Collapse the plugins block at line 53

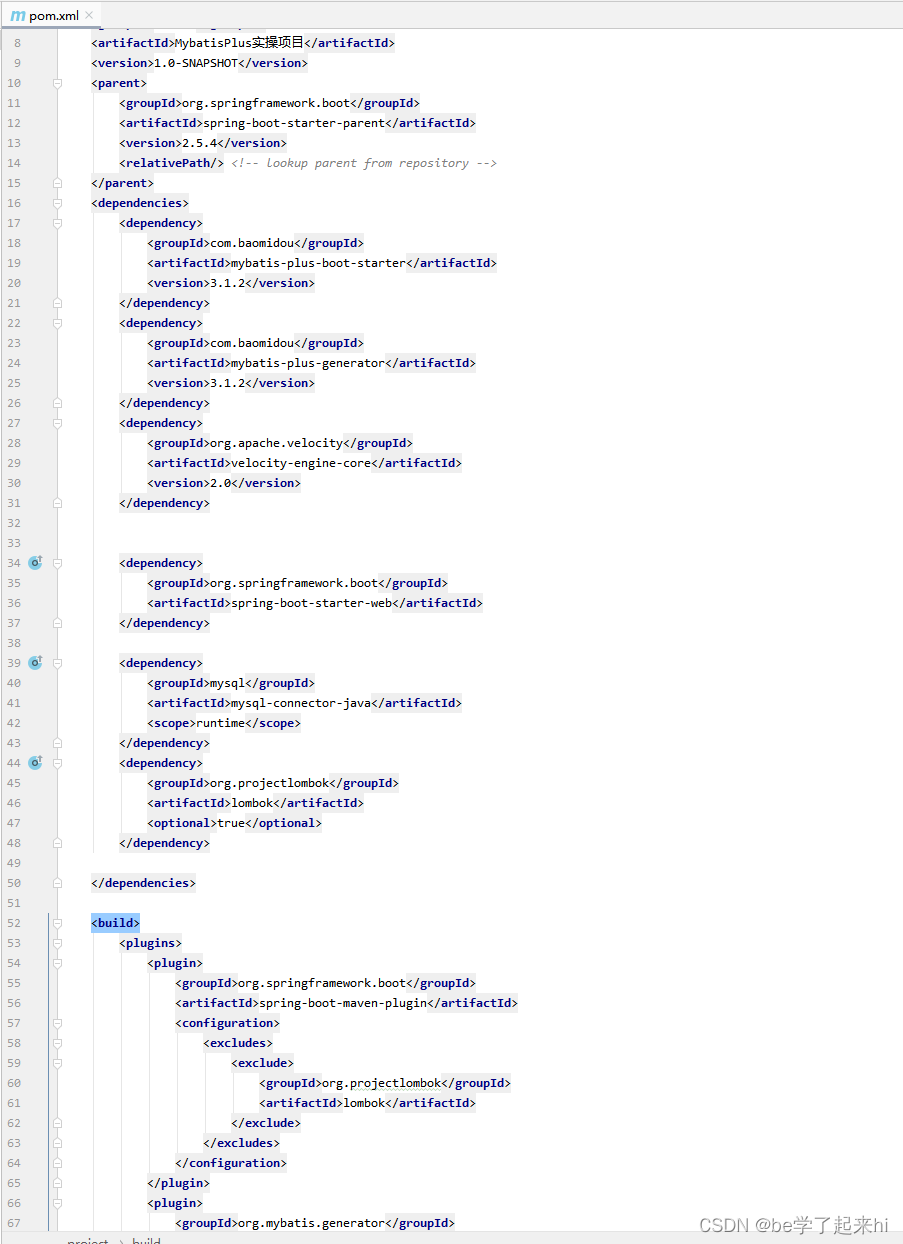[x=58, y=943]
